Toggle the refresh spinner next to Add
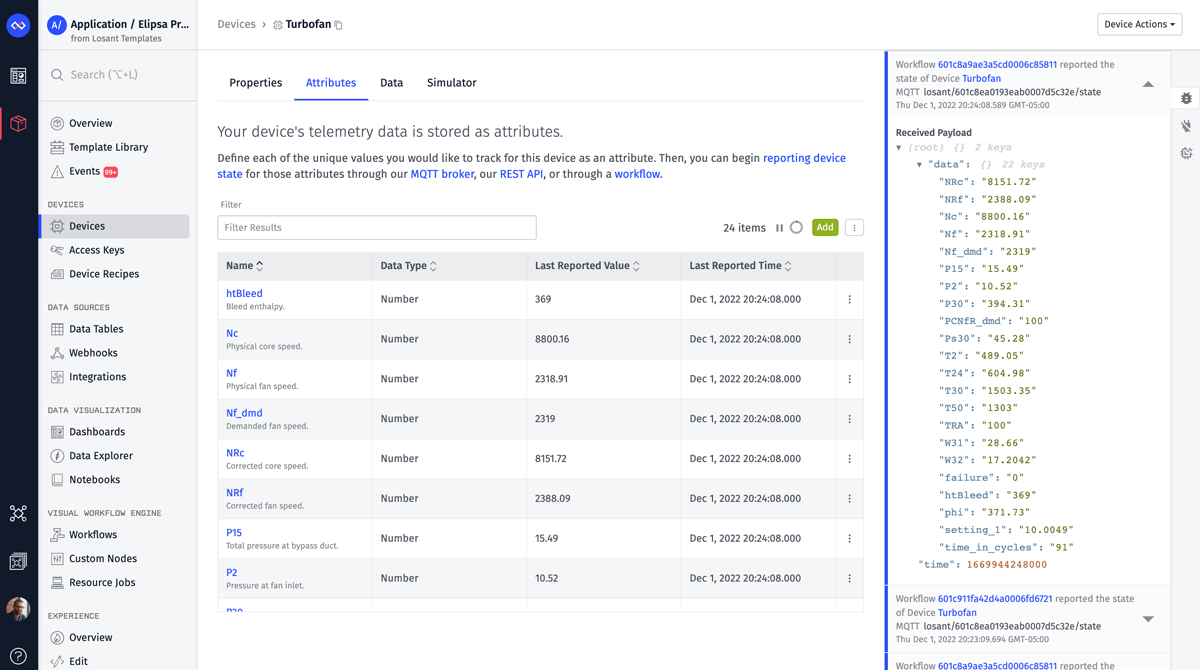Image resolution: width=1200 pixels, height=670 pixels. click(796, 227)
